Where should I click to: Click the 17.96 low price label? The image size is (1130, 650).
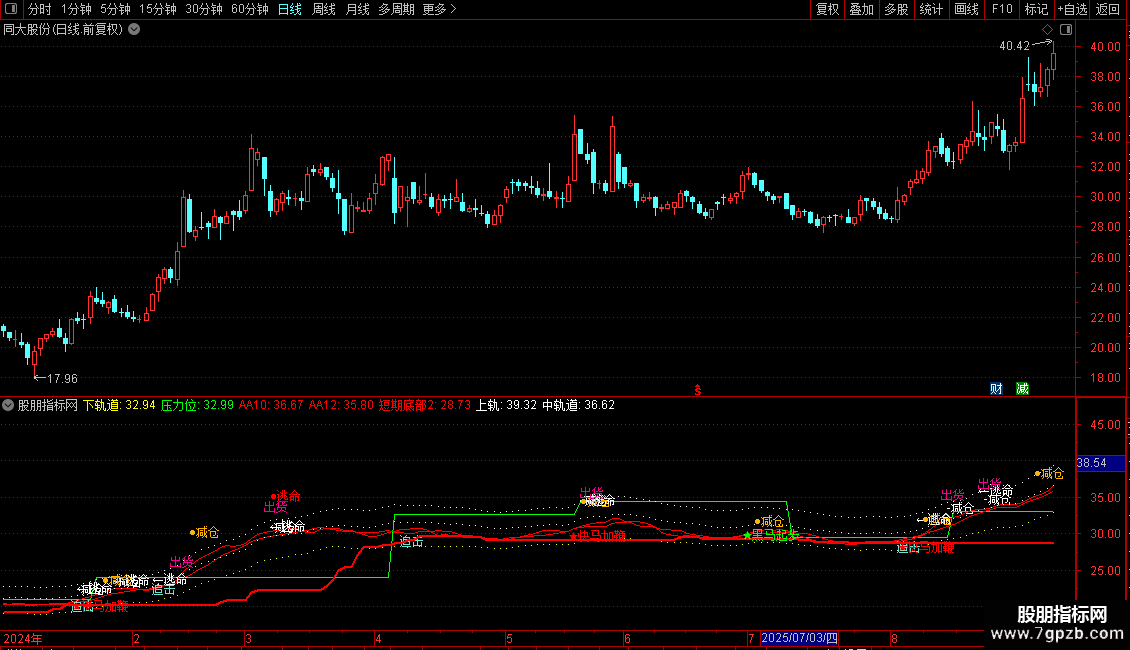pyautogui.click(x=62, y=378)
